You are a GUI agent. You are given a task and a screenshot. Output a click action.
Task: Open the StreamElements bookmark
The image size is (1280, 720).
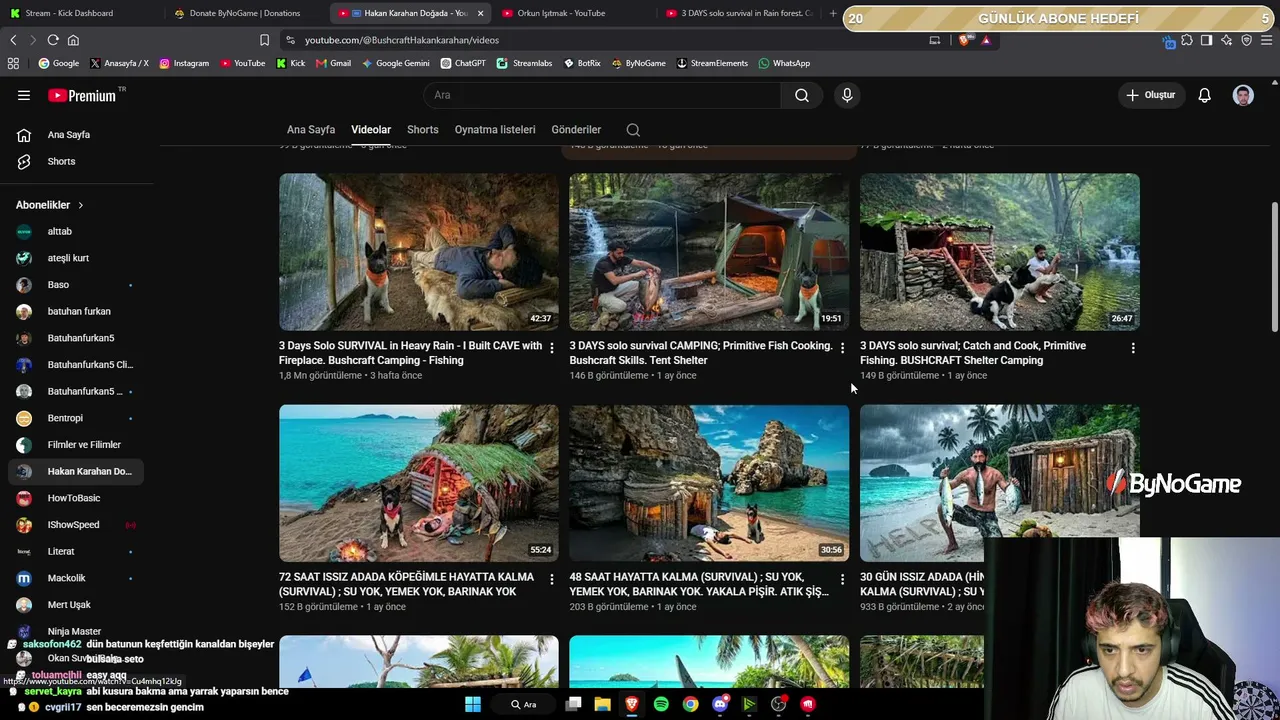(712, 63)
